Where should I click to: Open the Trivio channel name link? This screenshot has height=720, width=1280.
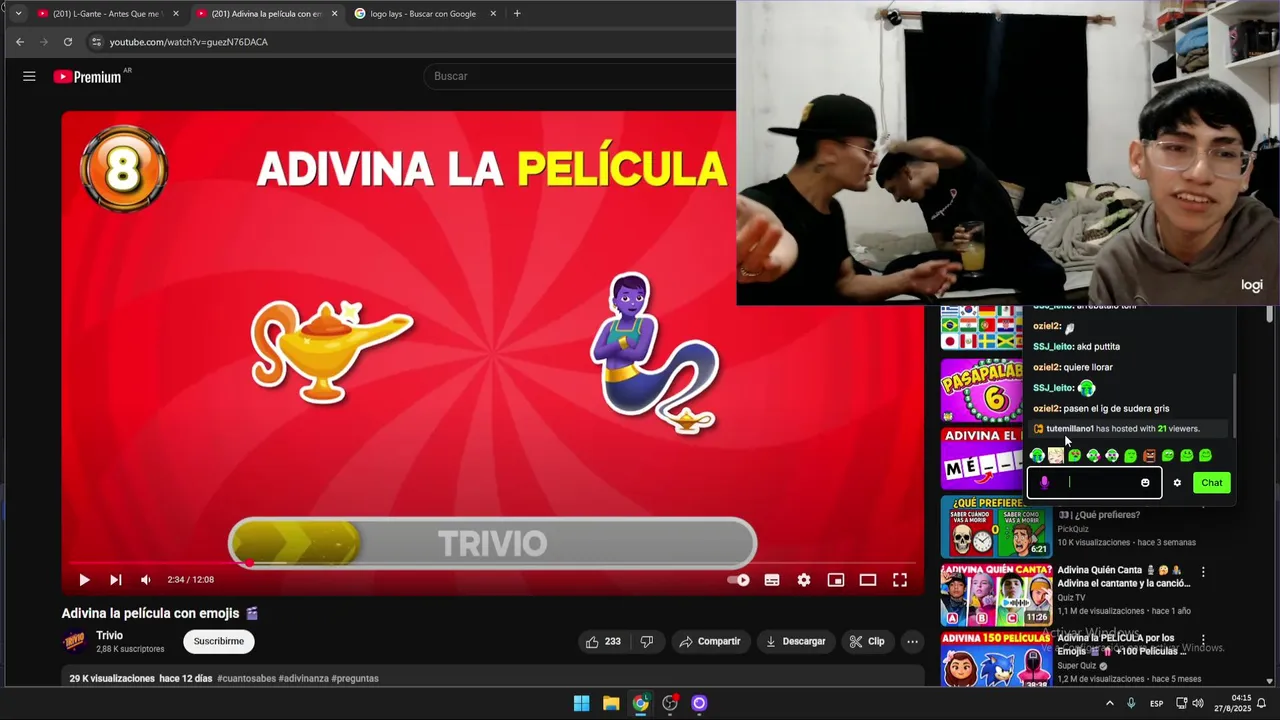(109, 635)
